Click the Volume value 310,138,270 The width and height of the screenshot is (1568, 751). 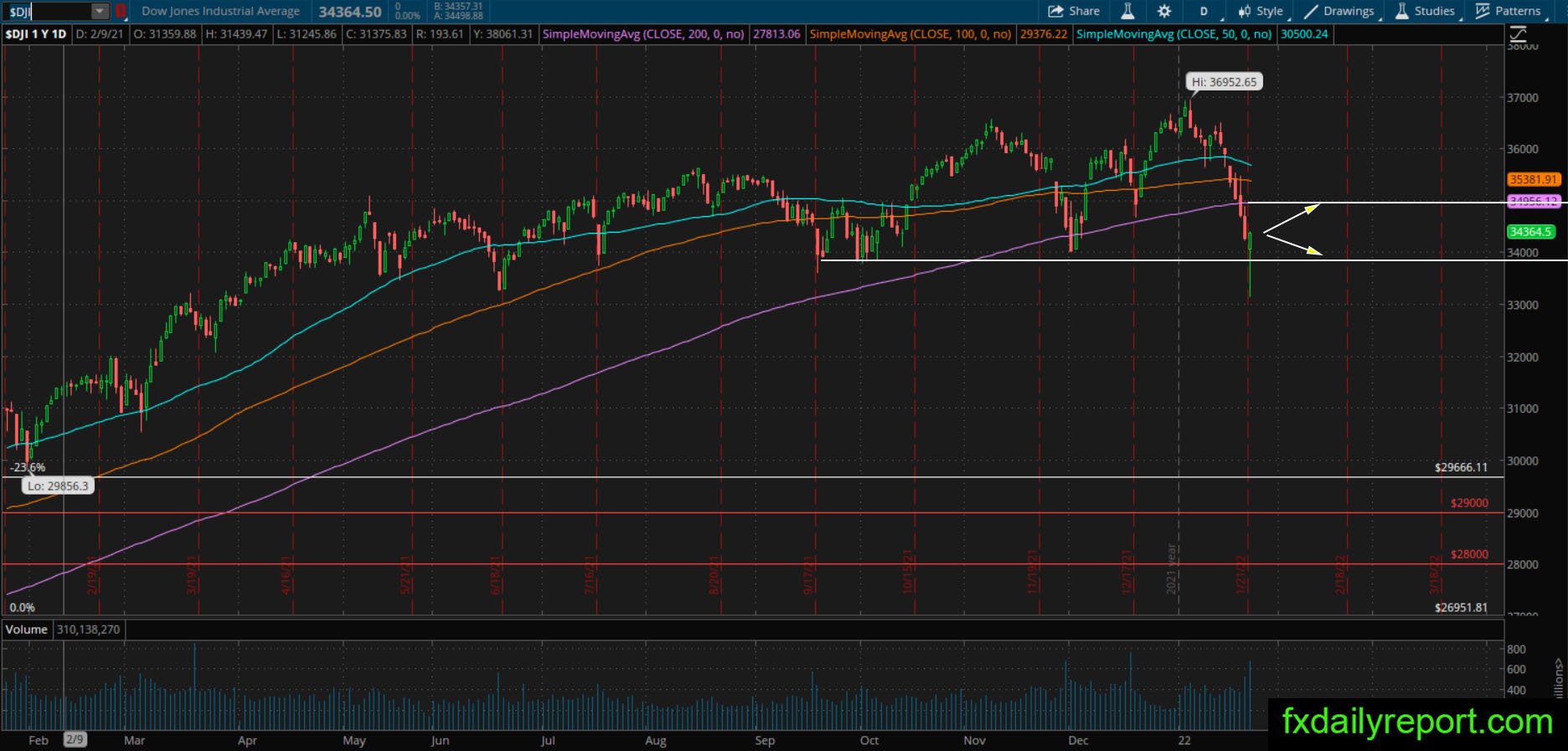tap(89, 629)
